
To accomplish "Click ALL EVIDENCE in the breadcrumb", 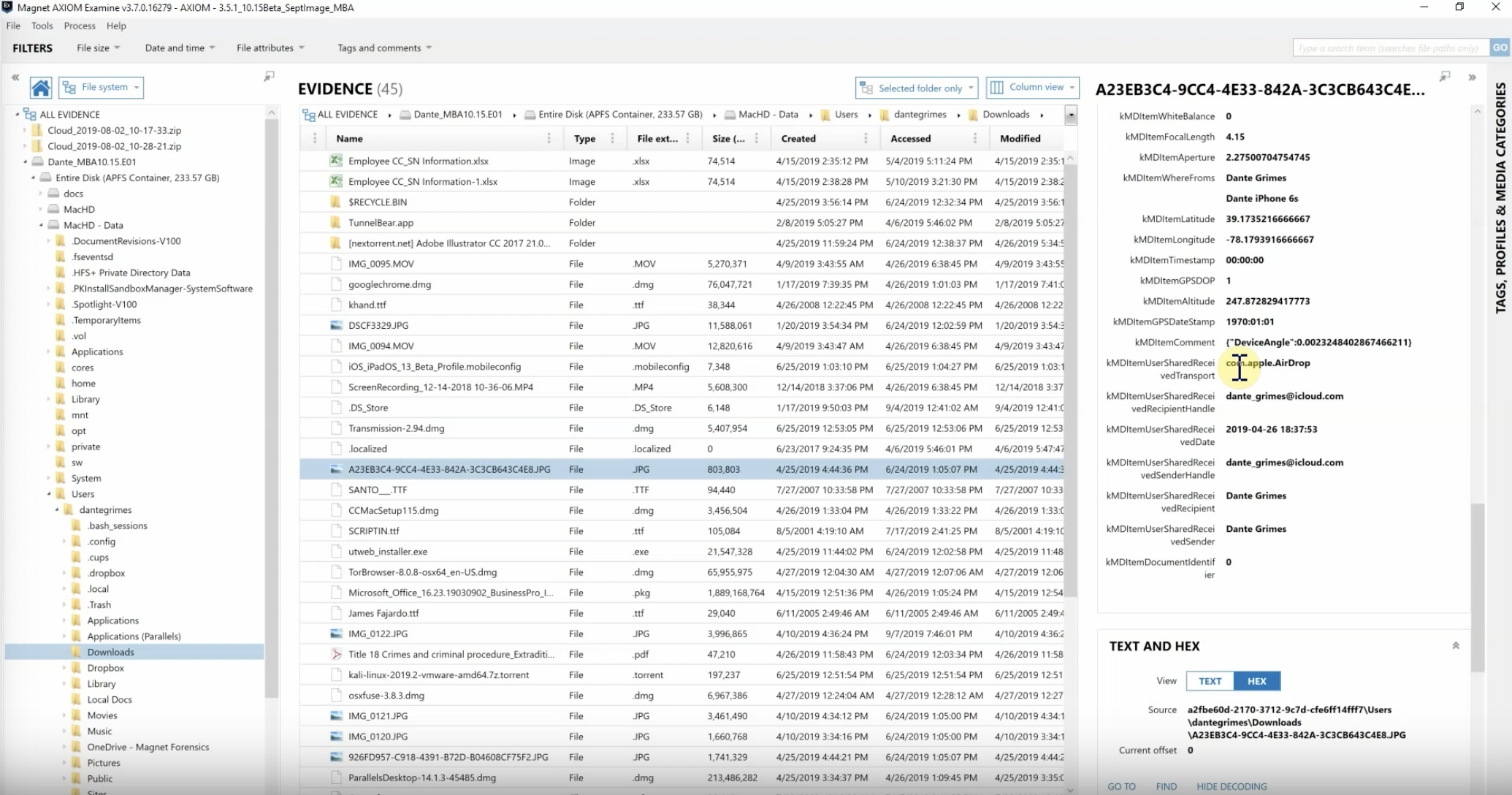I will pos(348,115).
